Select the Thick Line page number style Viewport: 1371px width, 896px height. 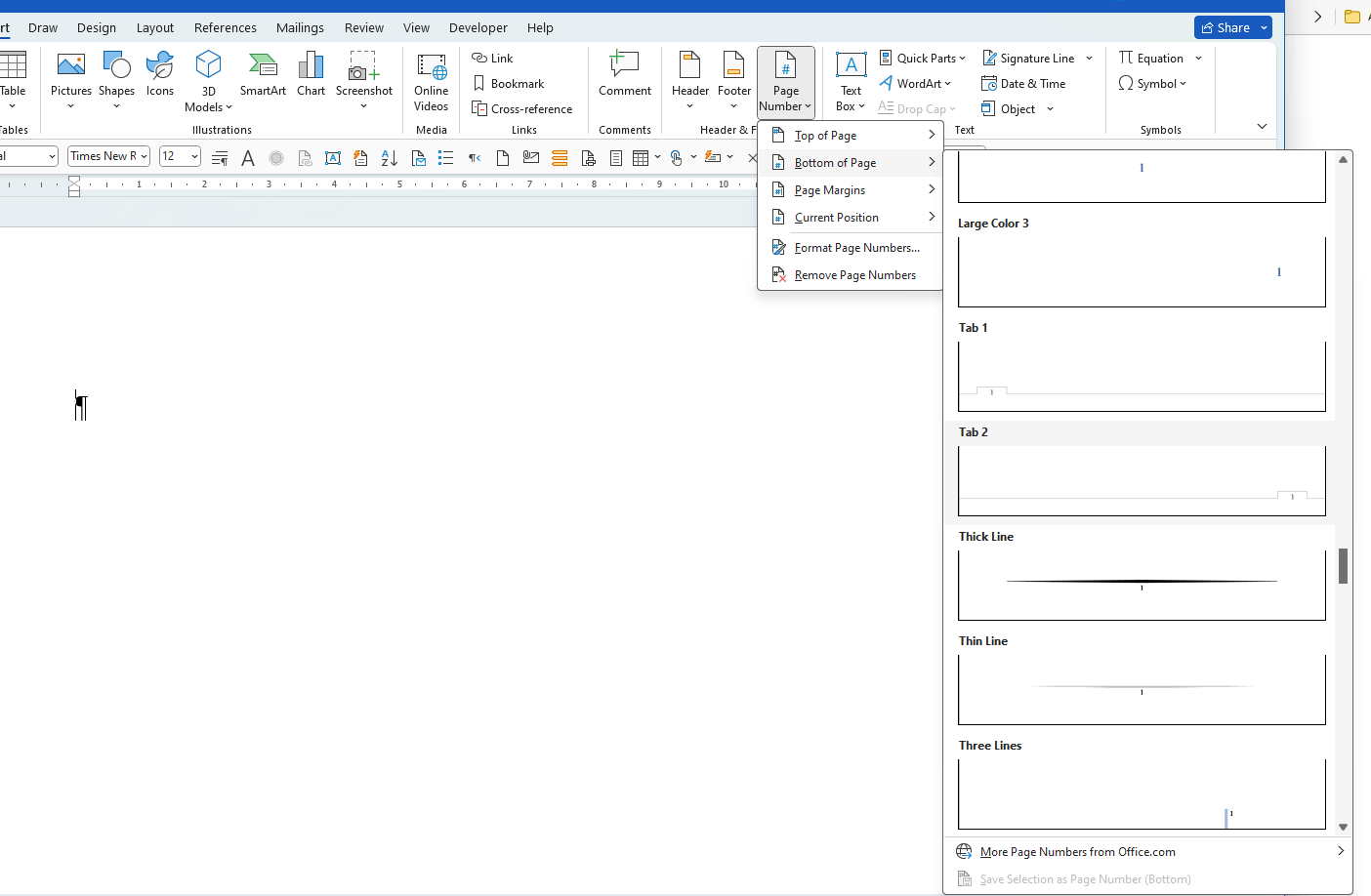pos(1142,575)
